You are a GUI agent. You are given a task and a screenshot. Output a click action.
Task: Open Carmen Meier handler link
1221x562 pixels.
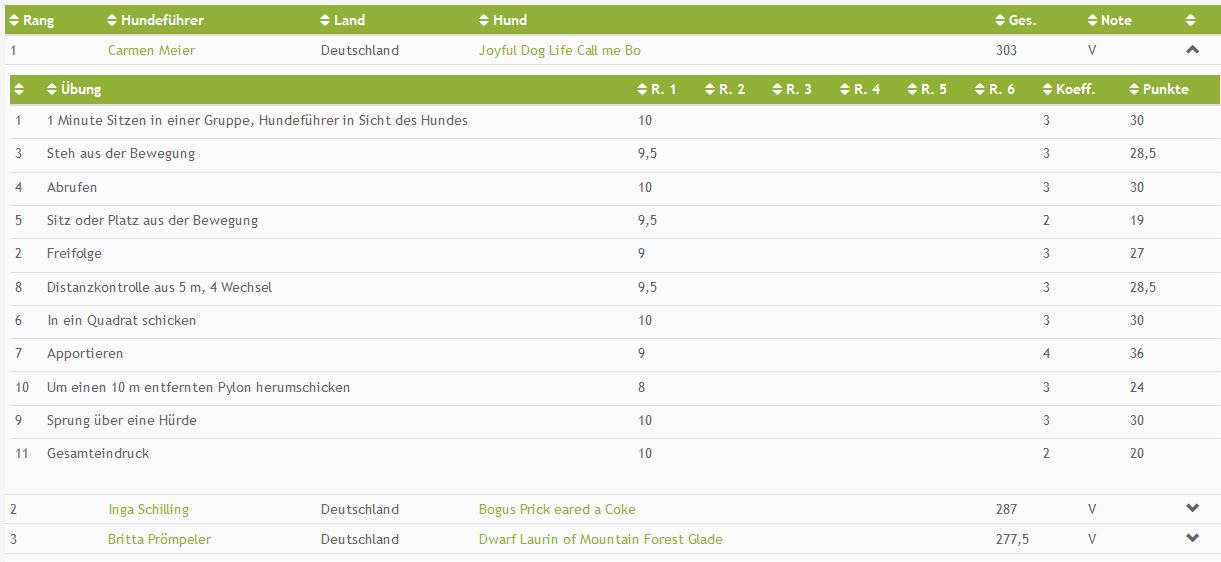(x=151, y=50)
